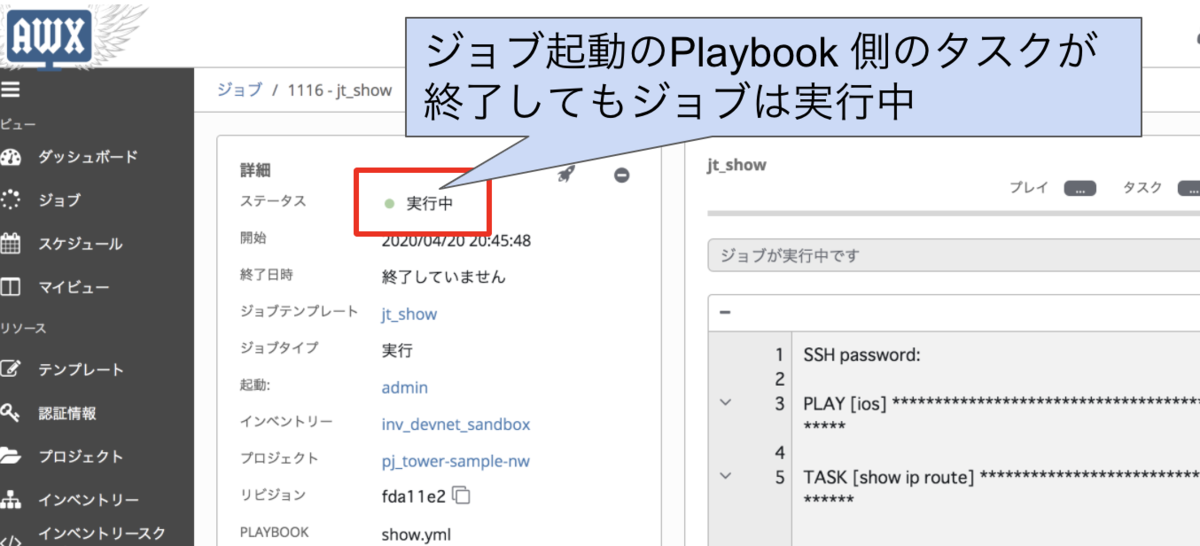Viewport: 1200px width, 546px height.
Task: Open プロジェクト via its folder icon
Action: point(11,456)
